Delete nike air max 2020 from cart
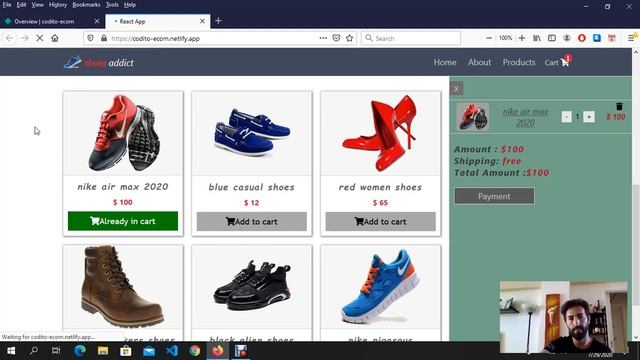This screenshot has width=640, height=360. (619, 106)
